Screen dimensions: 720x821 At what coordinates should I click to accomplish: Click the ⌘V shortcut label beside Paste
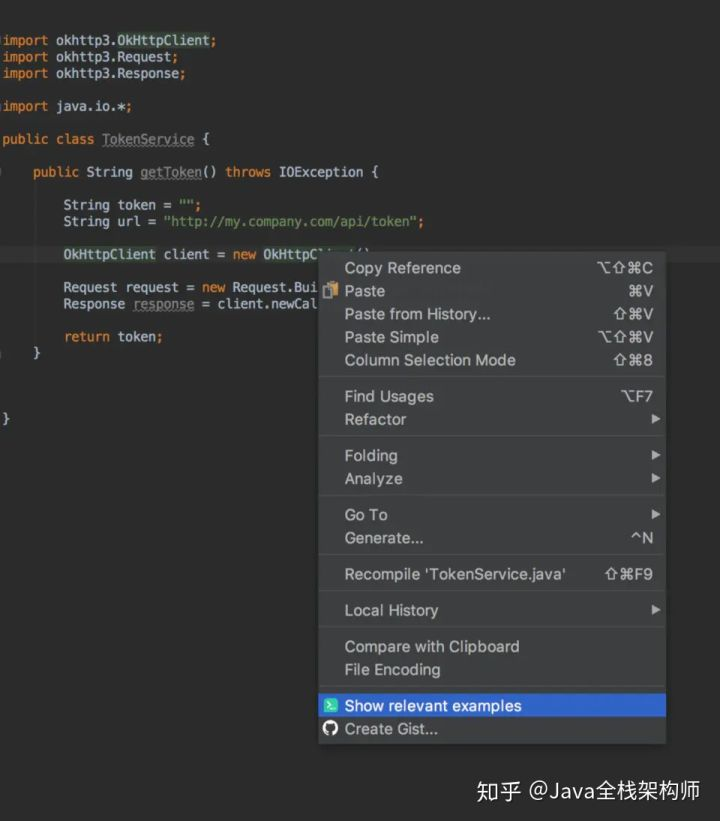click(x=640, y=291)
